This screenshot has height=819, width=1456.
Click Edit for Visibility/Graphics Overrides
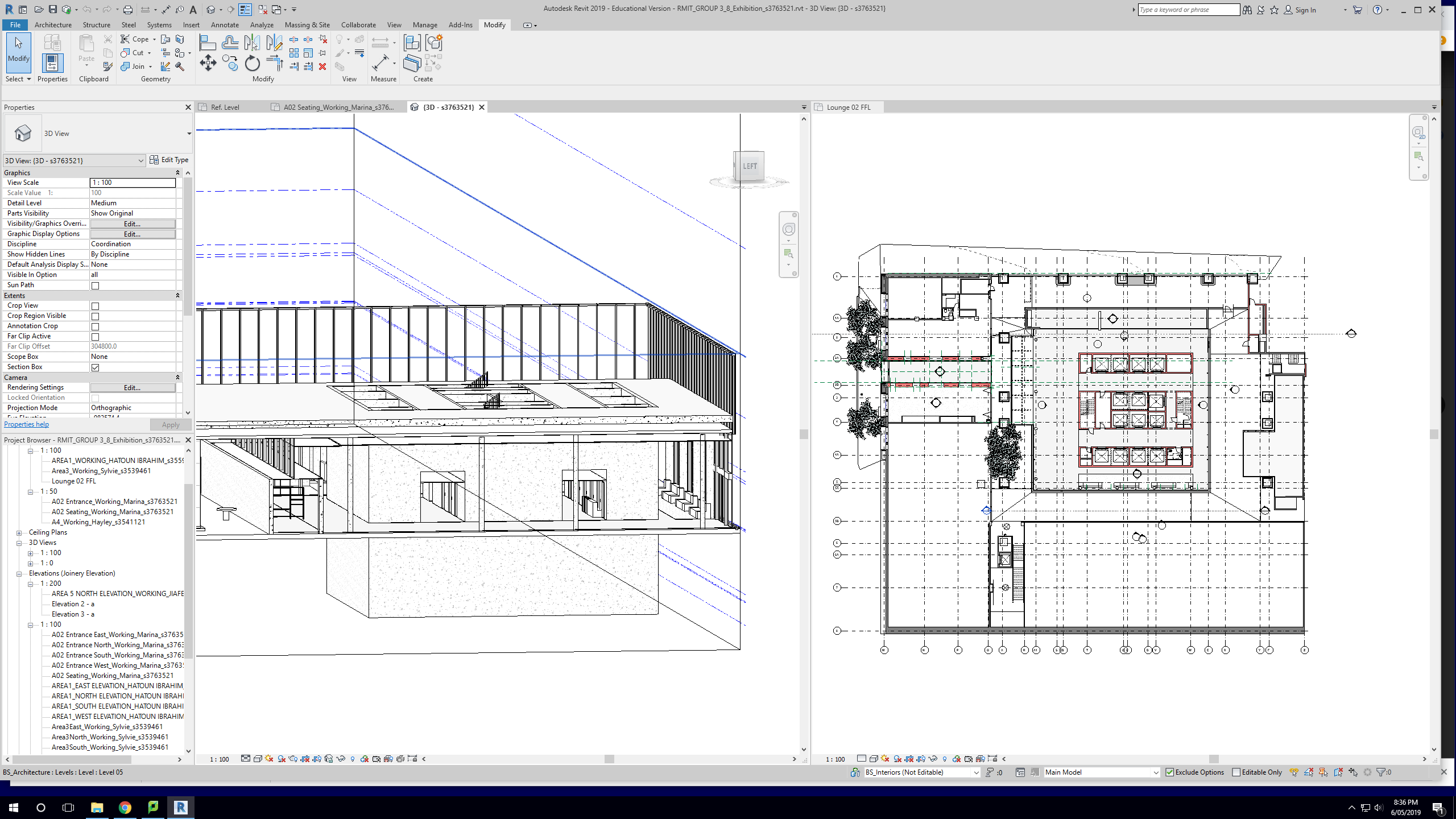[x=132, y=224]
